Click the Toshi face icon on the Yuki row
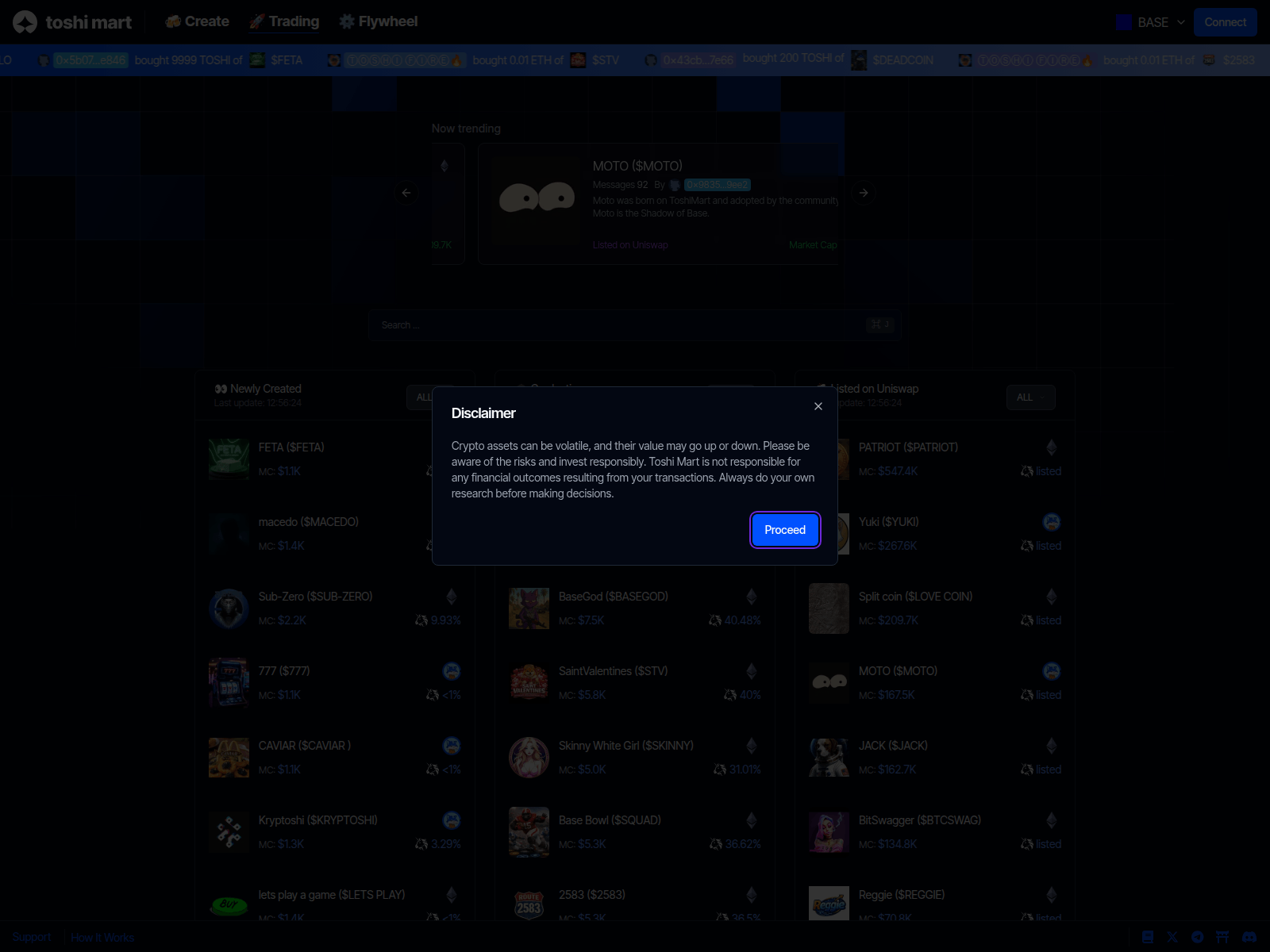Viewport: 1270px width, 952px height. coord(1052,522)
